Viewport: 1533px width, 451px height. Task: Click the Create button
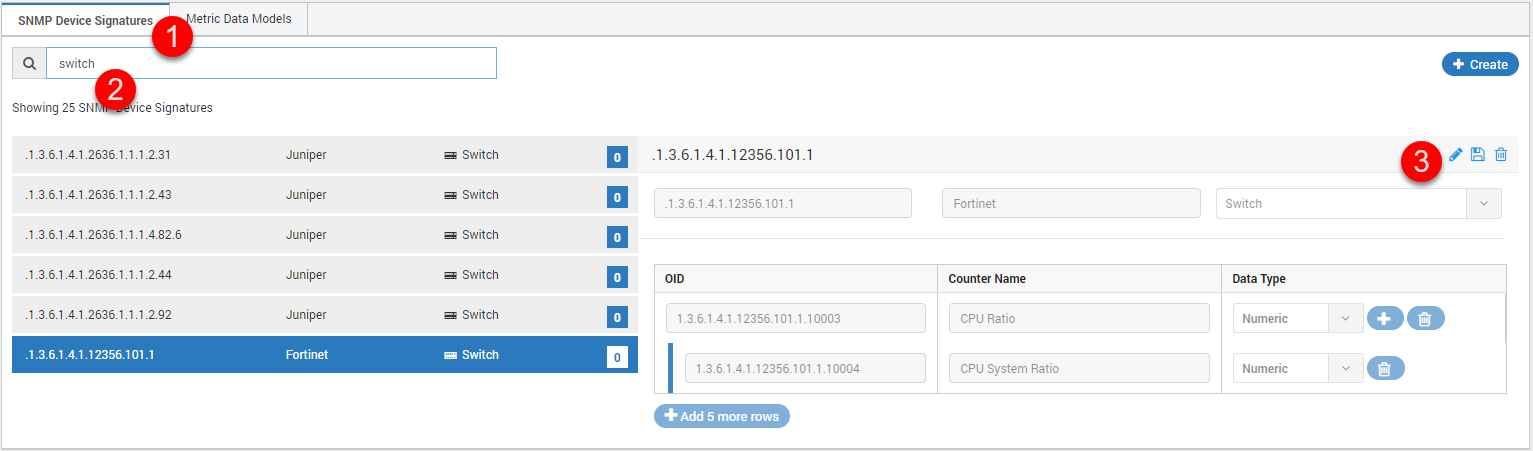(1480, 64)
